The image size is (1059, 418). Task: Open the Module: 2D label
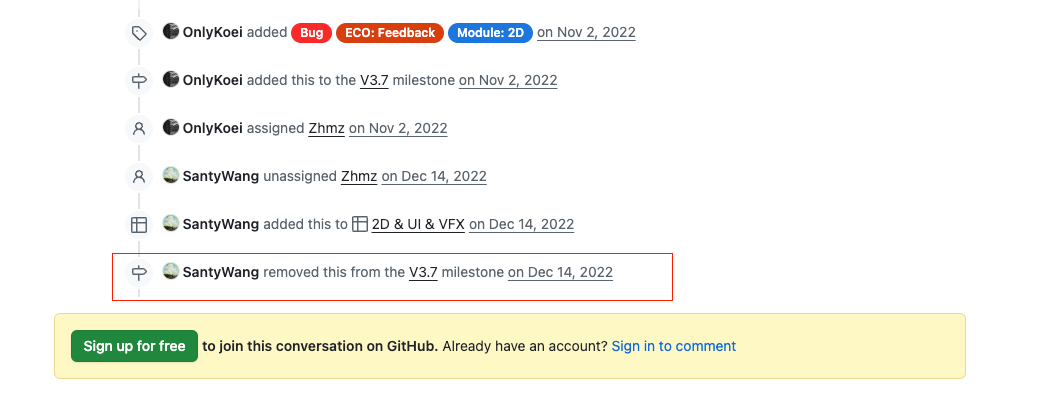tap(490, 33)
